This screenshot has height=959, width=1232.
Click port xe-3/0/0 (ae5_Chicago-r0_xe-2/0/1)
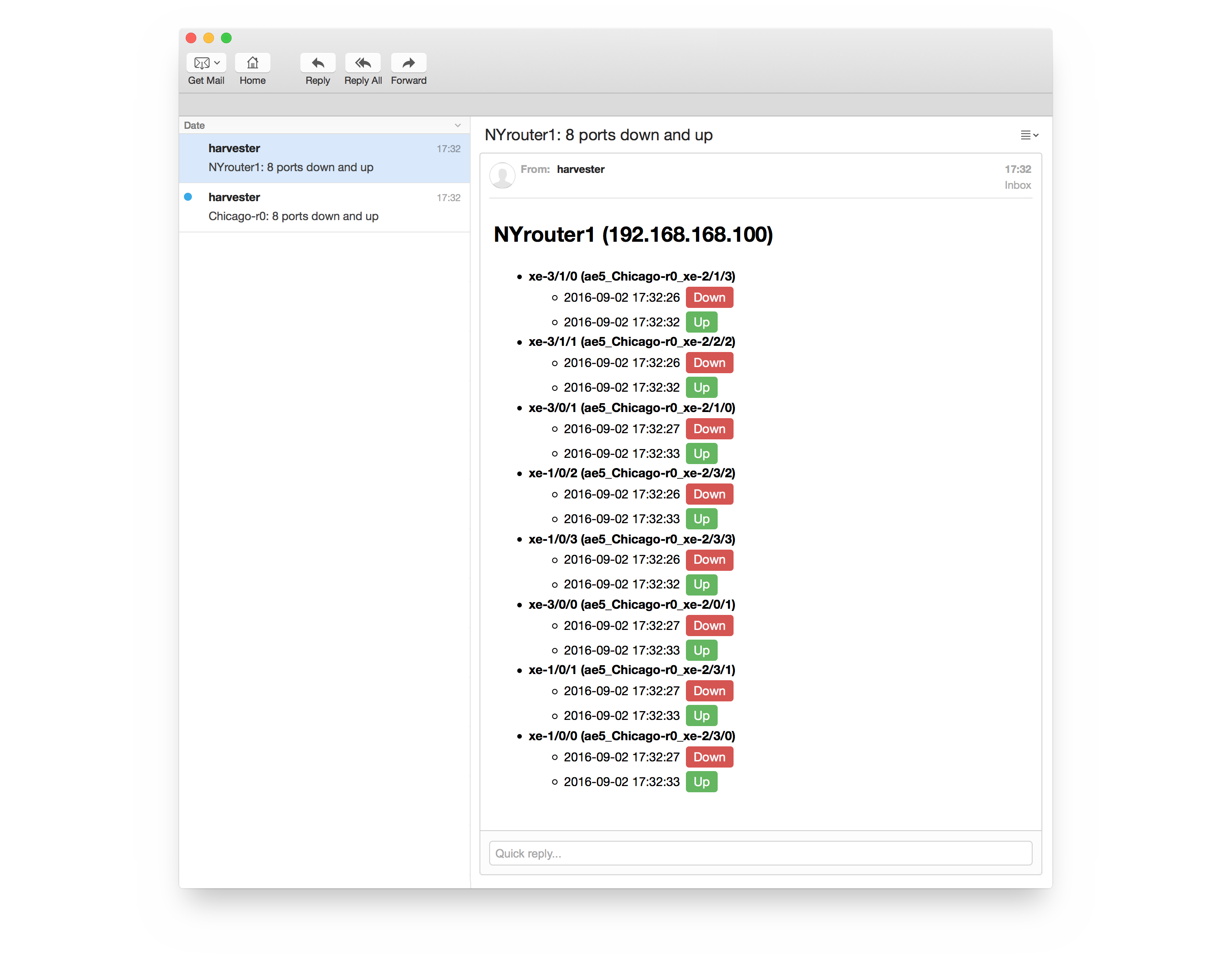click(x=632, y=605)
